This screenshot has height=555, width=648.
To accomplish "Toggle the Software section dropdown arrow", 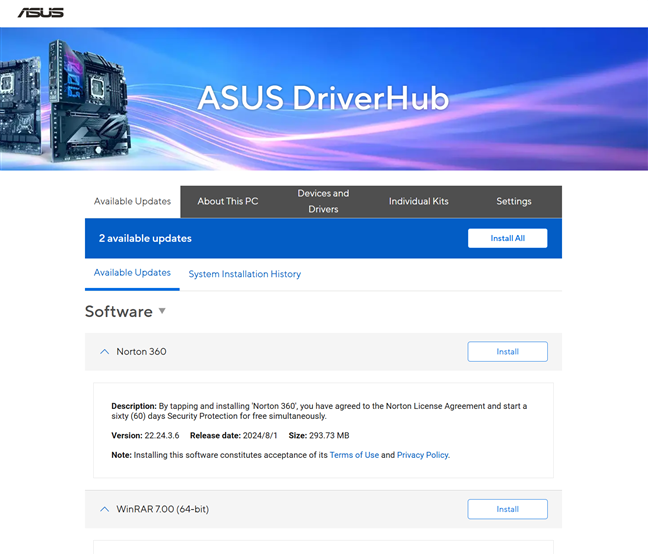I will click(162, 311).
